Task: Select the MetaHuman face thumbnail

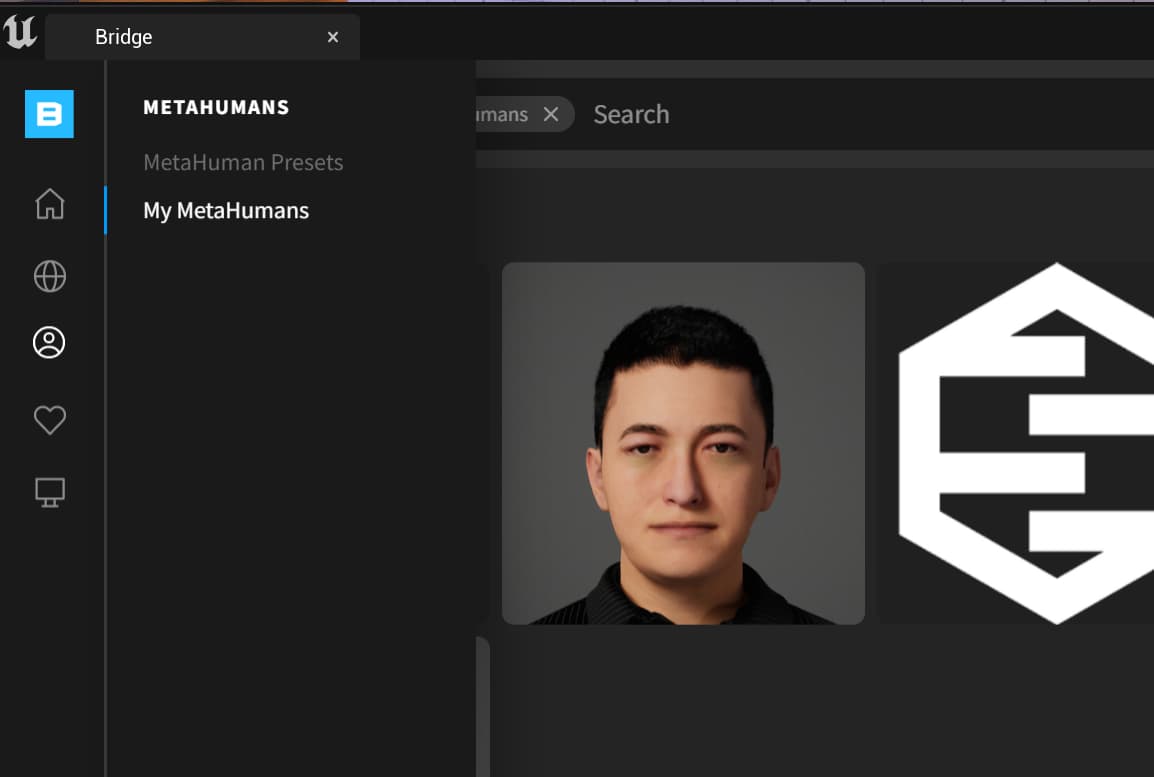Action: (x=683, y=444)
